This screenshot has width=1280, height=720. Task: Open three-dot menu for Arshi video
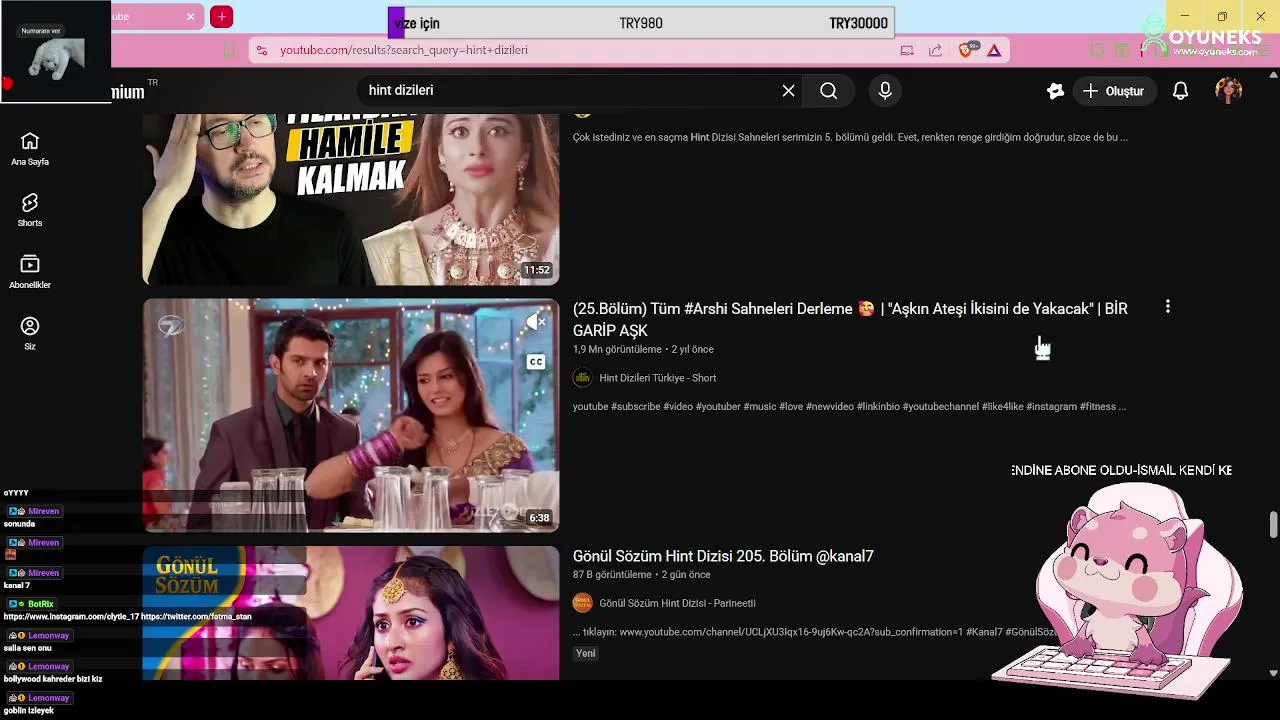coord(1167,307)
